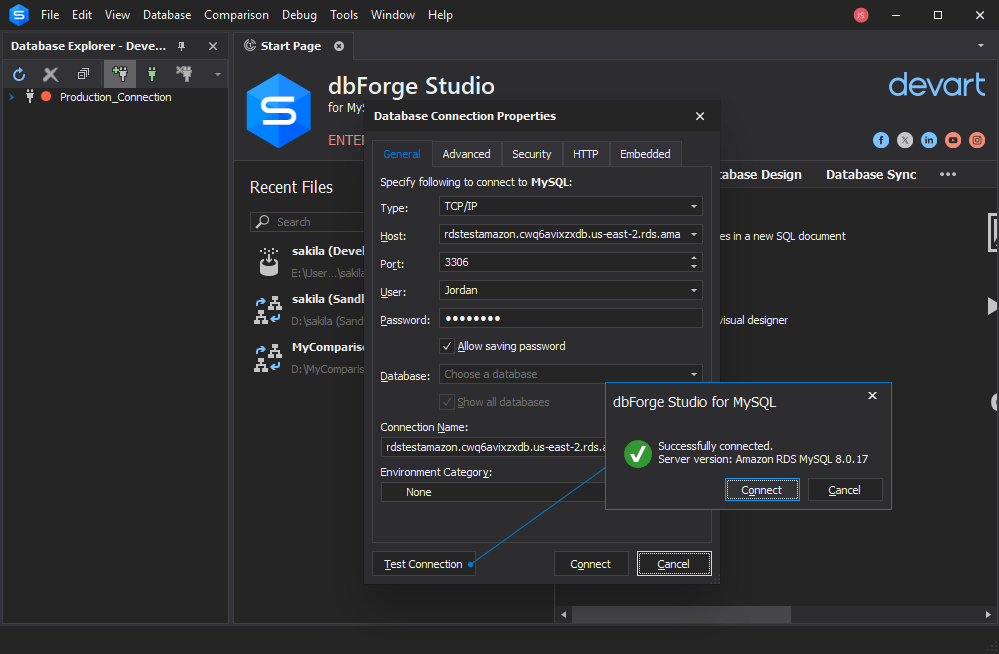
Task: Click the Disconnect plug toolbar icon
Action: pos(184,73)
